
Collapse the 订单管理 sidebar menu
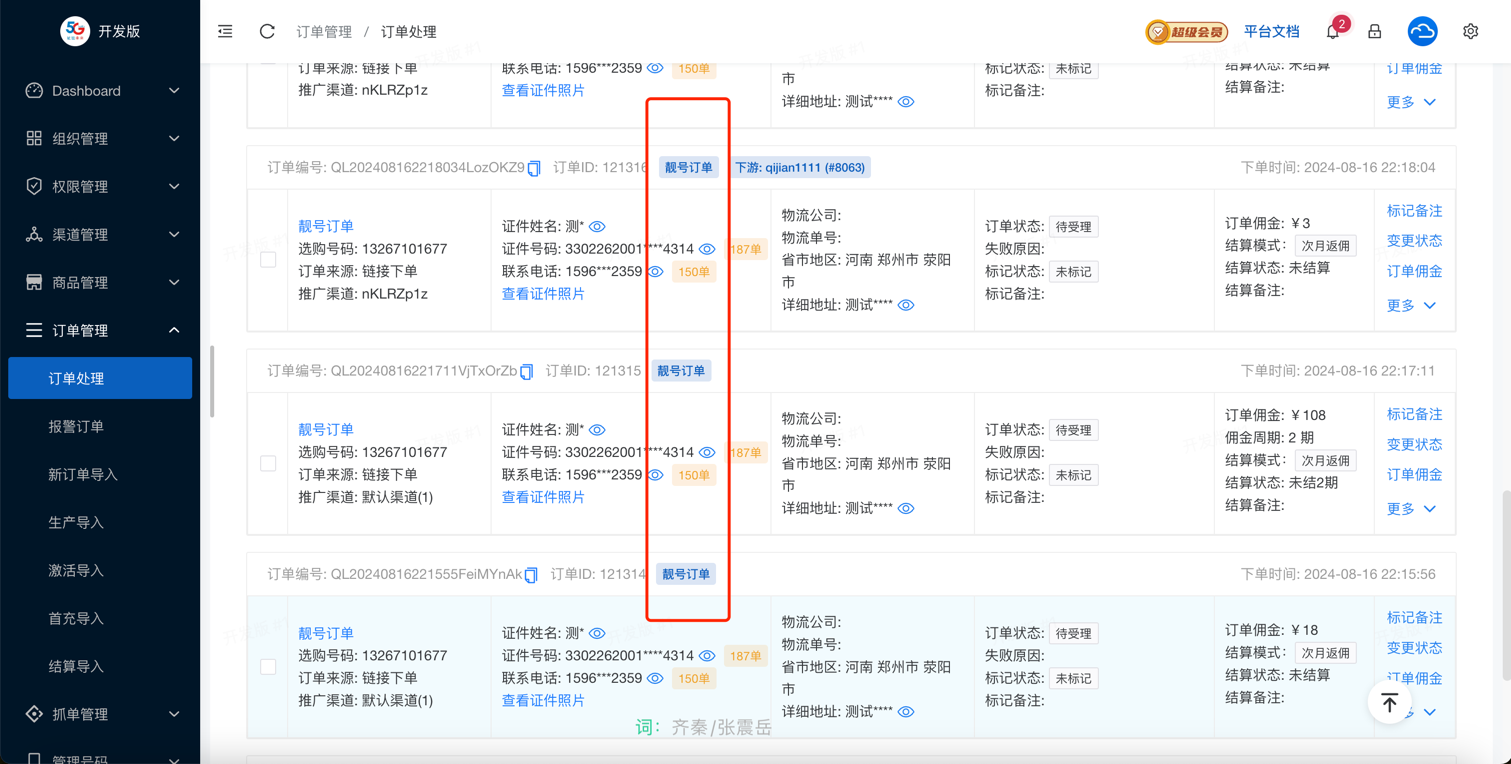coord(100,330)
